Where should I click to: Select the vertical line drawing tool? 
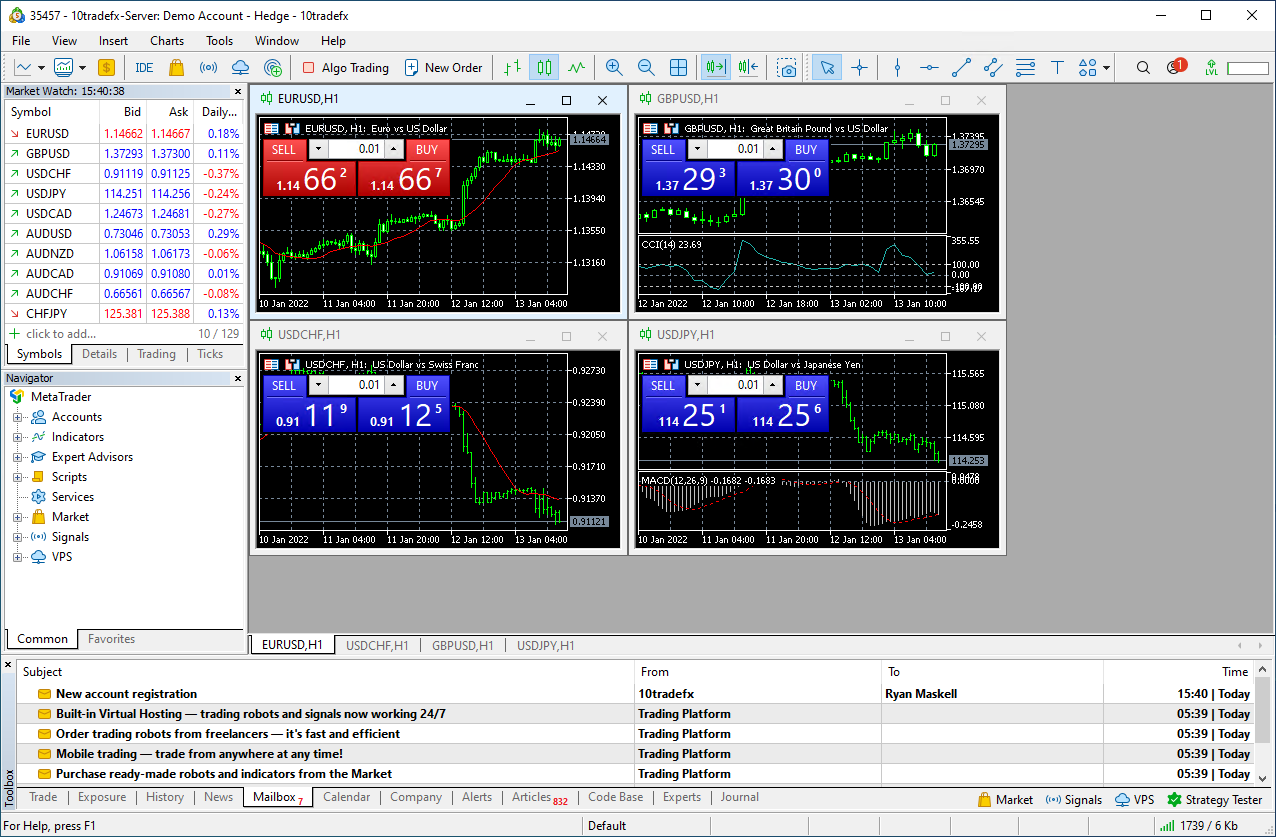(897, 68)
